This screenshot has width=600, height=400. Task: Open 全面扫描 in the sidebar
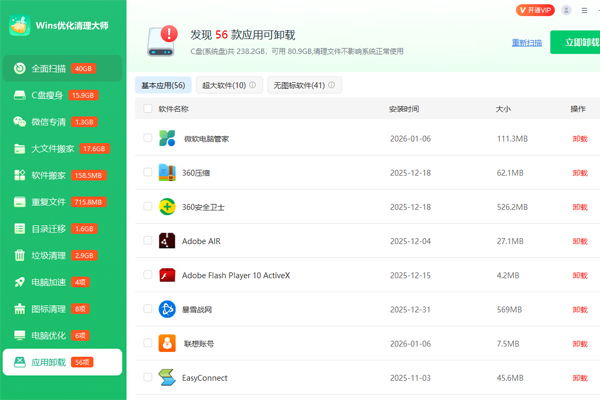(x=62, y=69)
